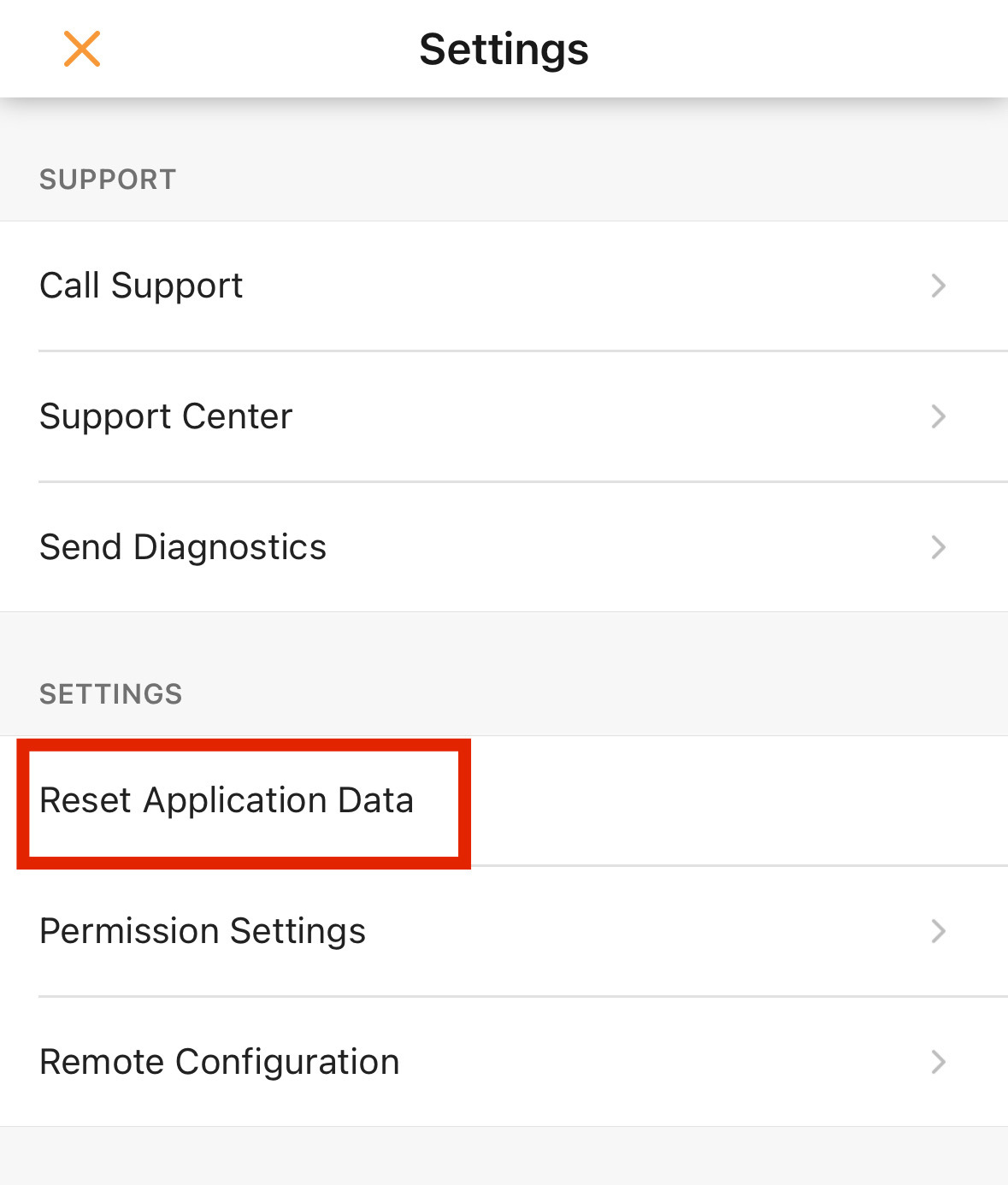
Task: Click the Permission Settings chevron icon
Action: click(x=938, y=931)
